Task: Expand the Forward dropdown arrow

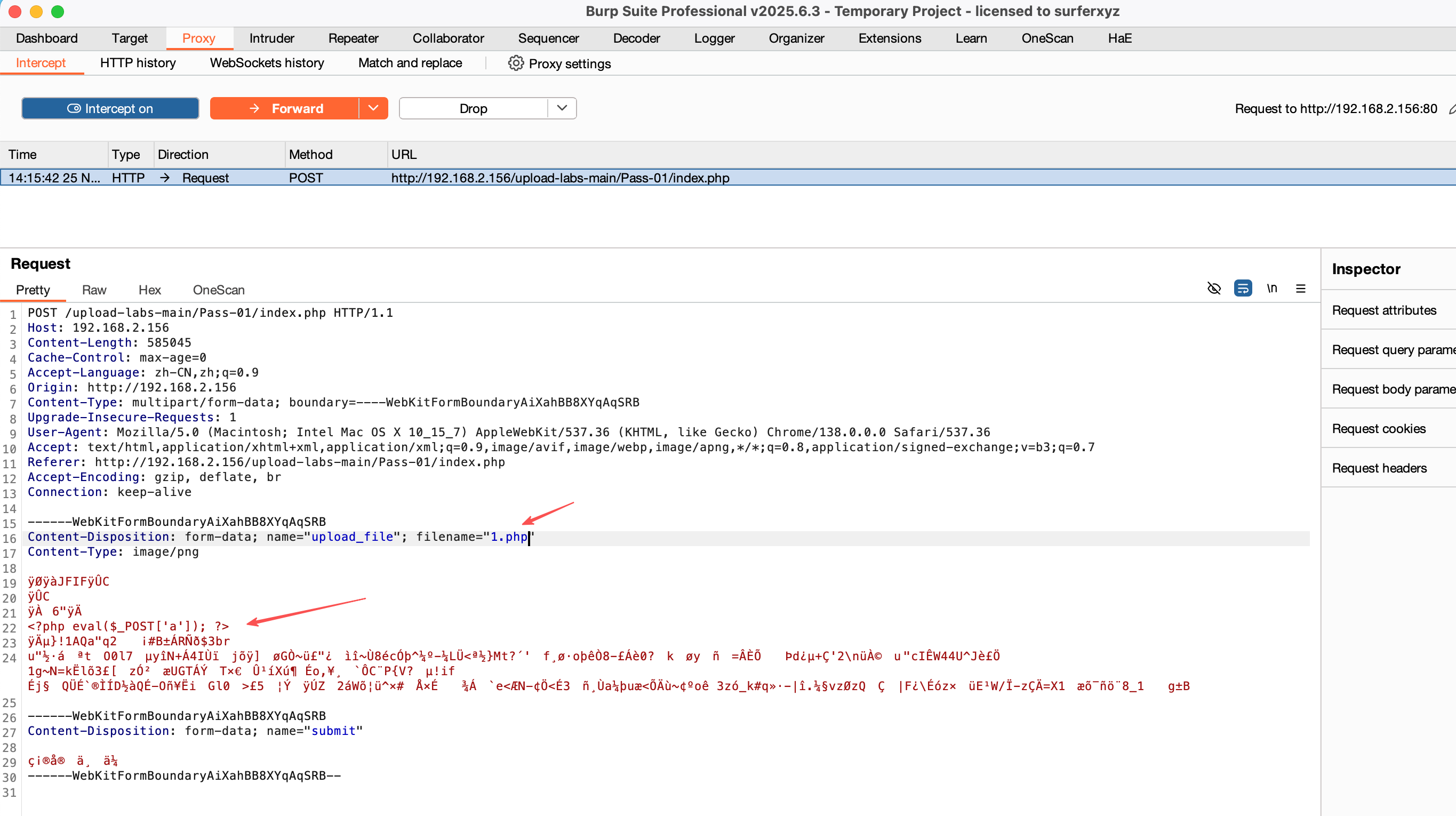Action: pyautogui.click(x=373, y=108)
